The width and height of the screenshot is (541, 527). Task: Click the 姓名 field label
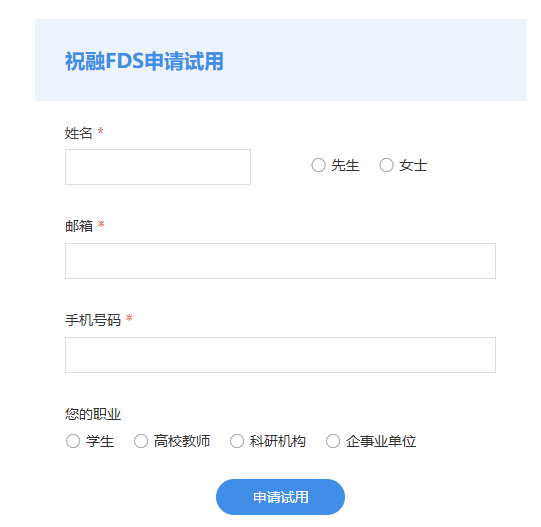tap(79, 133)
